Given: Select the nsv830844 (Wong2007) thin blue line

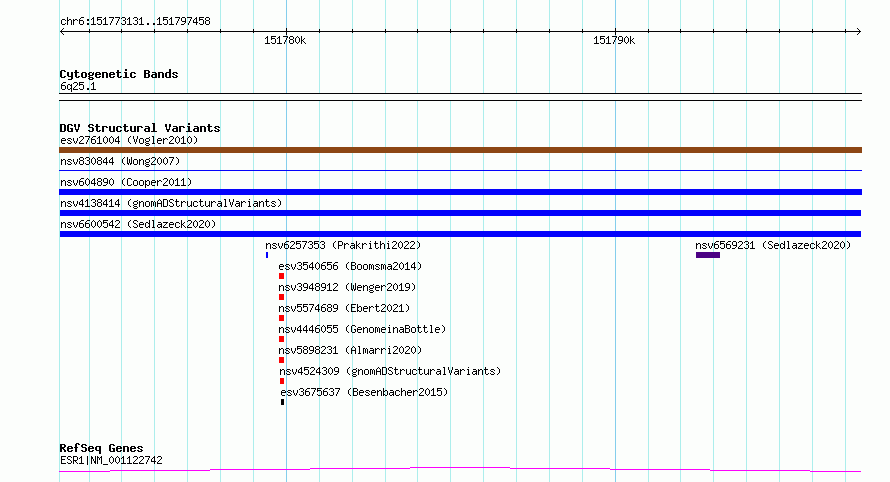Looking at the screenshot, I should [x=460, y=170].
